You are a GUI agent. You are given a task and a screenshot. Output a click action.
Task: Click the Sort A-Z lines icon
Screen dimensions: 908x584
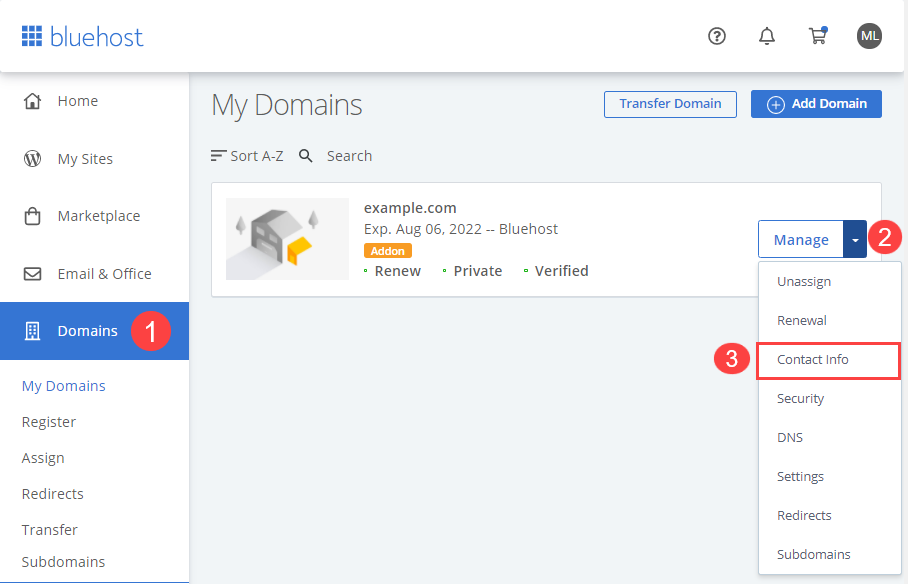[218, 156]
